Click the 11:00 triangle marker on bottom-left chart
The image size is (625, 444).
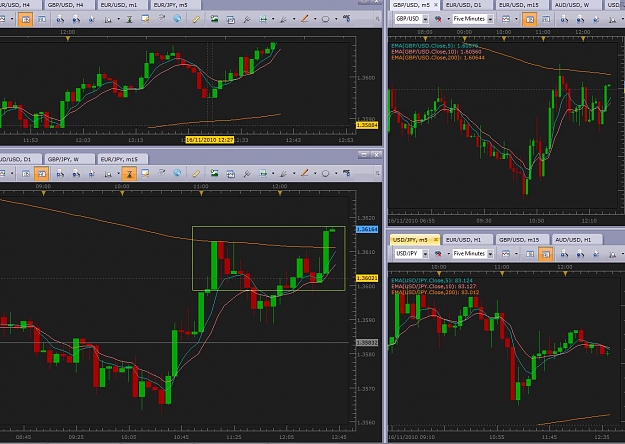coord(201,193)
